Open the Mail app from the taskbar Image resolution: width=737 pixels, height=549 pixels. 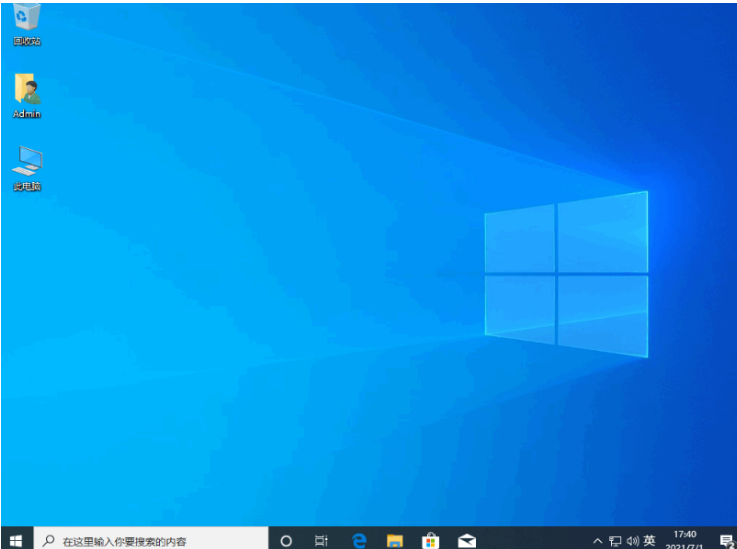467,541
